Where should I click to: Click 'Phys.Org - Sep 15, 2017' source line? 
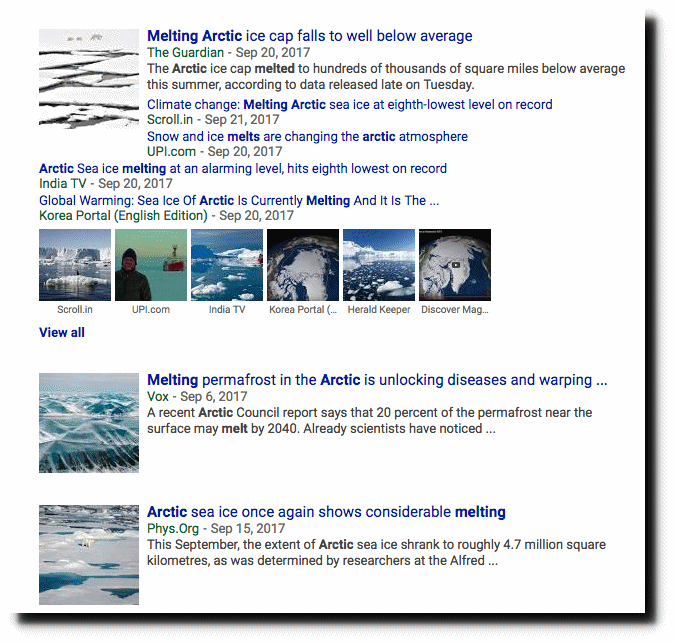pos(216,529)
